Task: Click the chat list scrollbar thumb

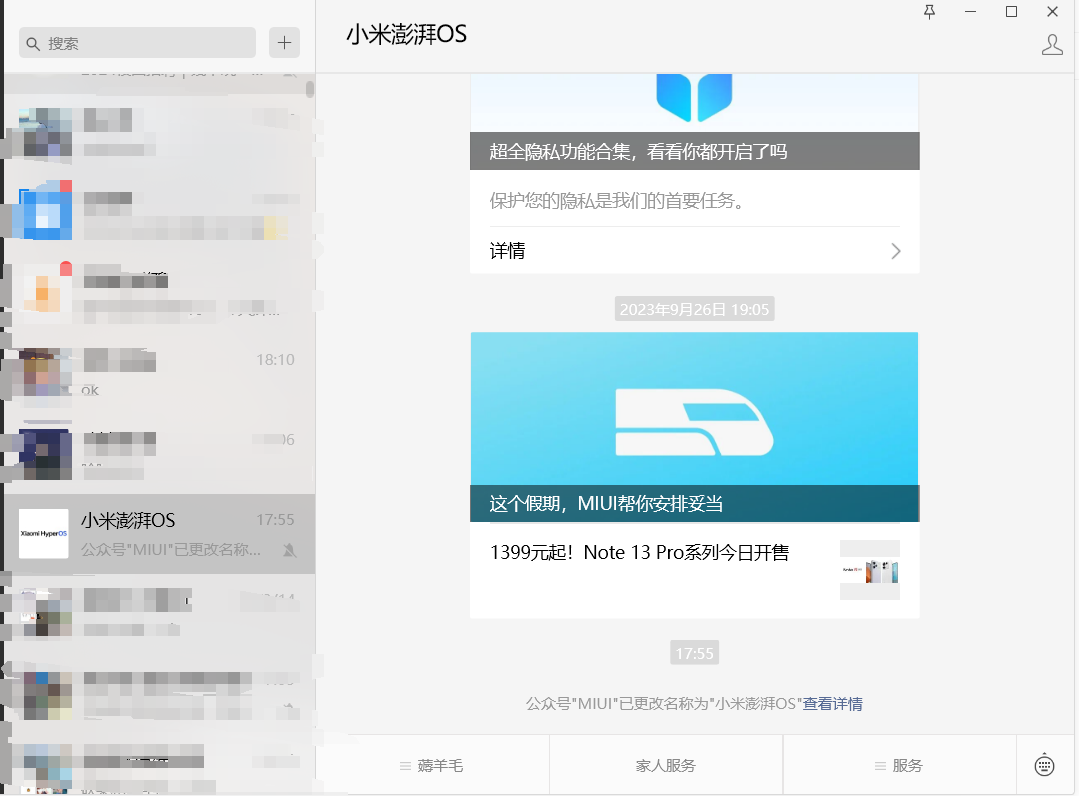Action: point(310,89)
